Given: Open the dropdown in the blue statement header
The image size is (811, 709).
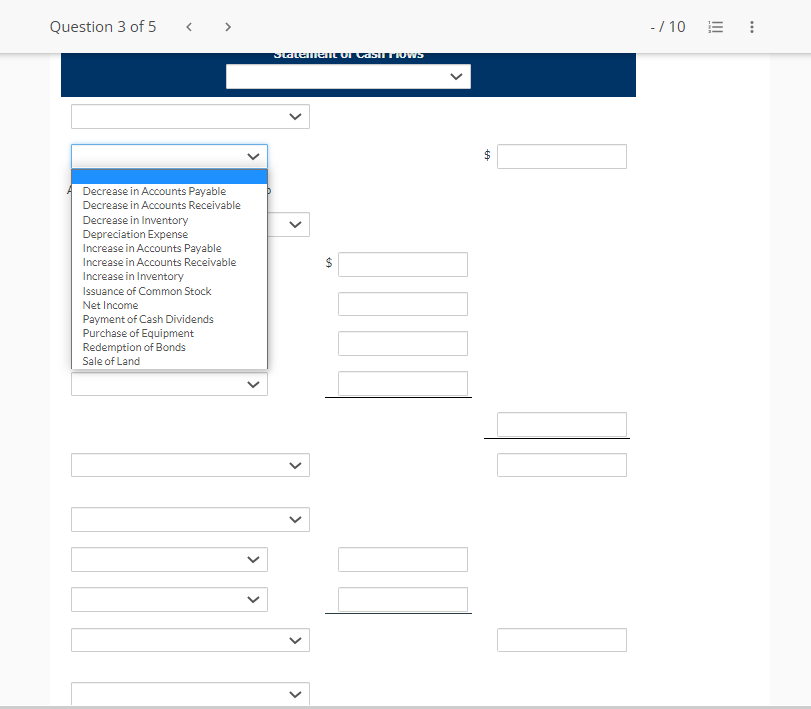Looking at the screenshot, I should coord(348,77).
